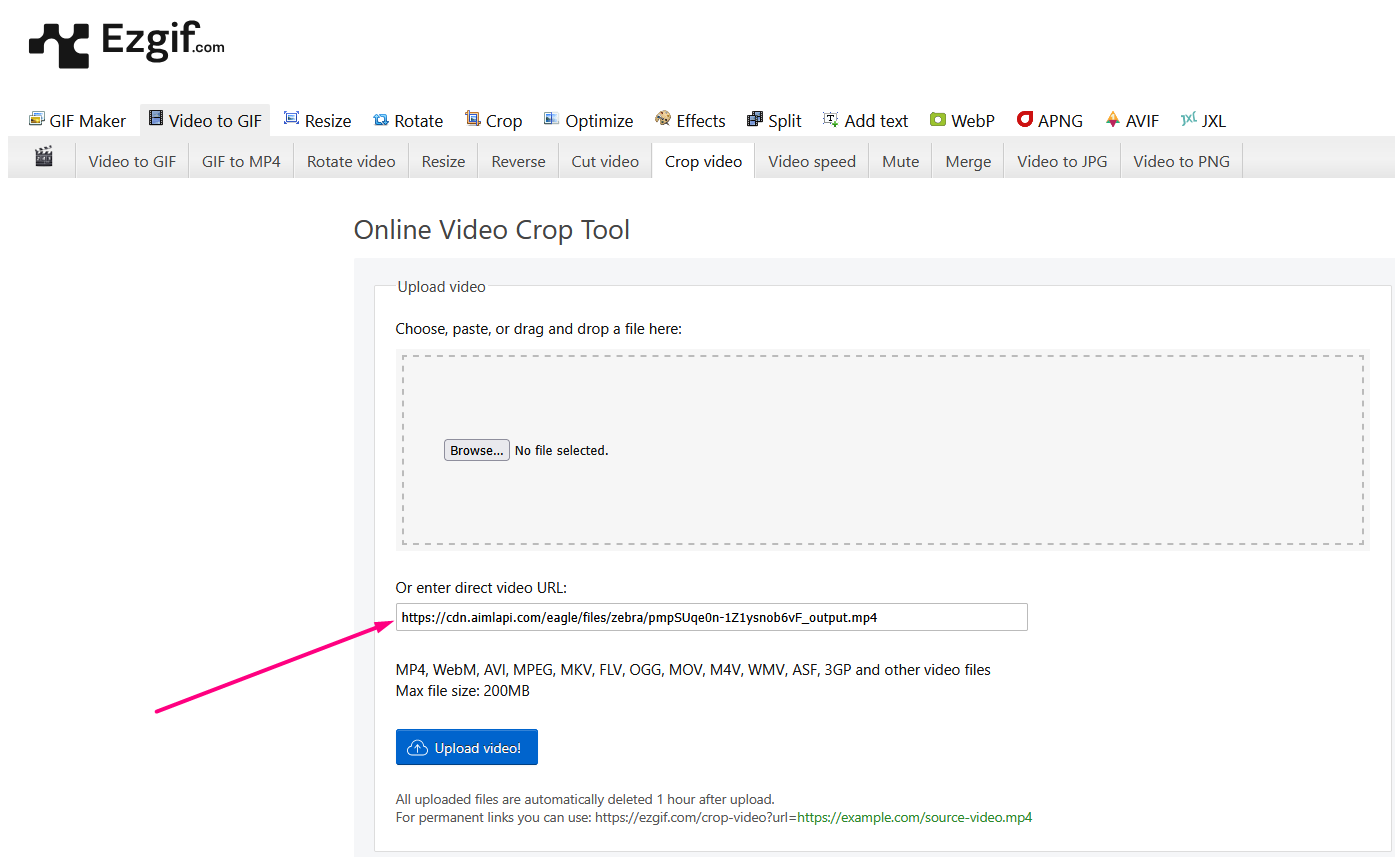Click the Split tool icon
Screen dimensions: 1395x857
pos(755,120)
